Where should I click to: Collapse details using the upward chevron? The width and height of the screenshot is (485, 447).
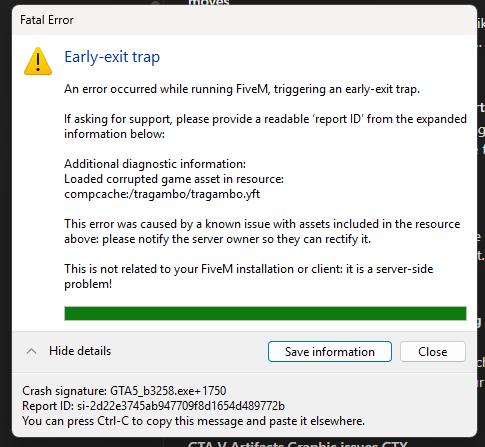(x=31, y=351)
